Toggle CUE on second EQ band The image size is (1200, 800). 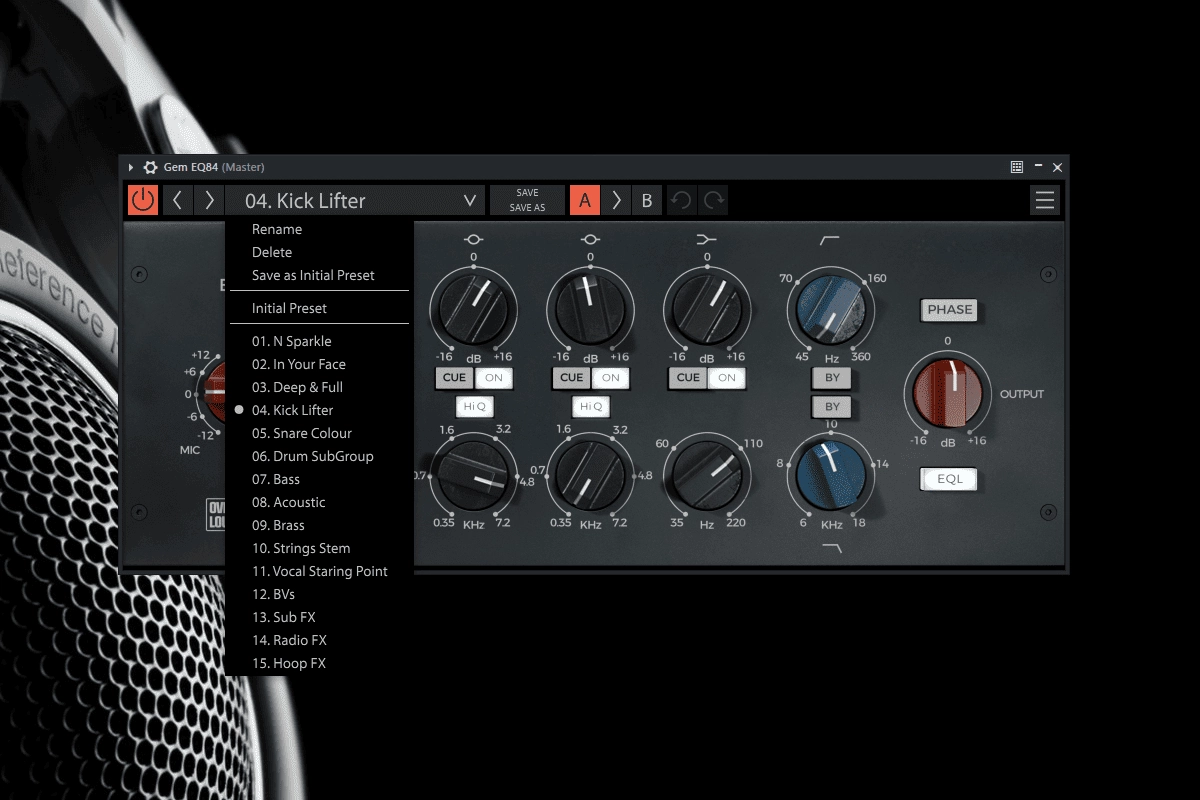point(571,377)
